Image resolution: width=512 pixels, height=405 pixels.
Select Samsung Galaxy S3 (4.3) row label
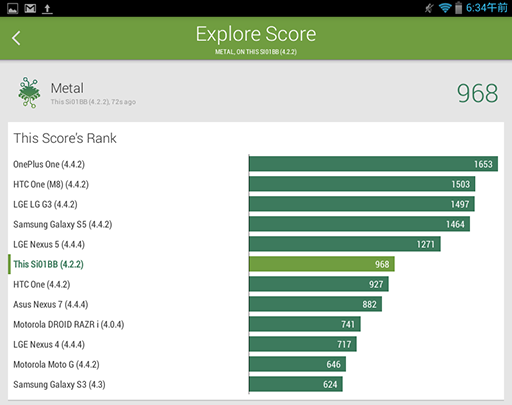coord(59,384)
